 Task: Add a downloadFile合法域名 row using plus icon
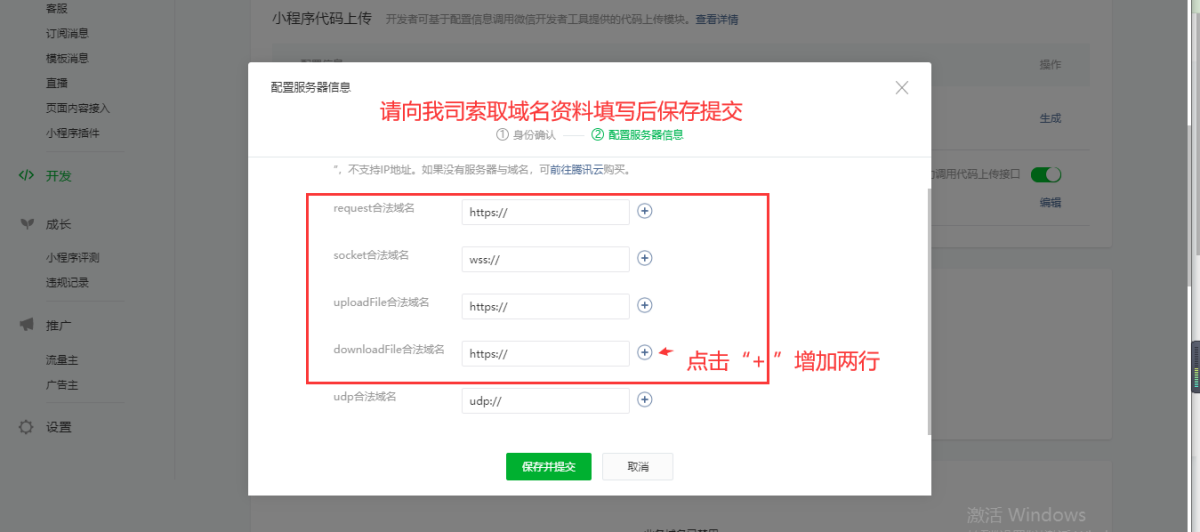pyautogui.click(x=645, y=352)
